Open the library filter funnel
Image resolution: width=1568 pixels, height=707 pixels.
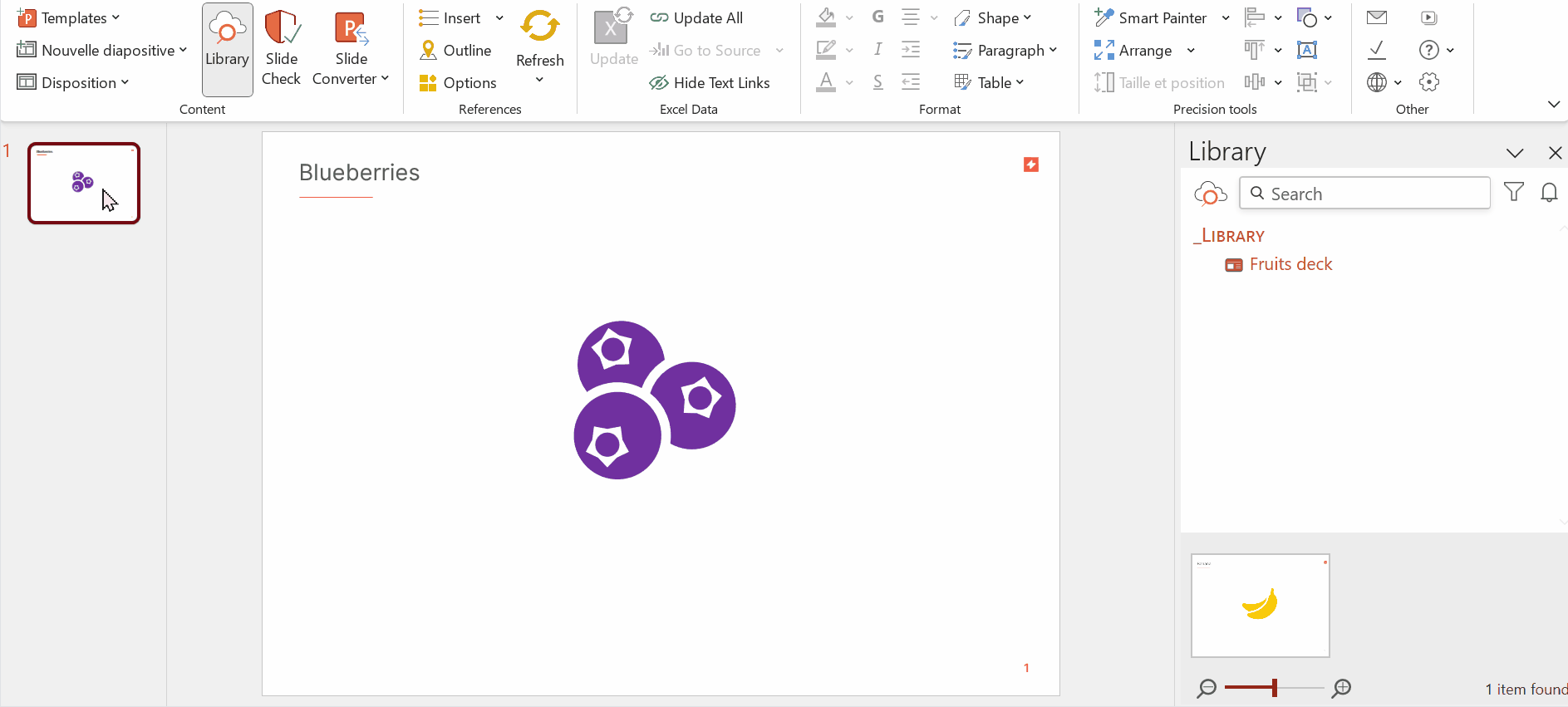coord(1514,192)
